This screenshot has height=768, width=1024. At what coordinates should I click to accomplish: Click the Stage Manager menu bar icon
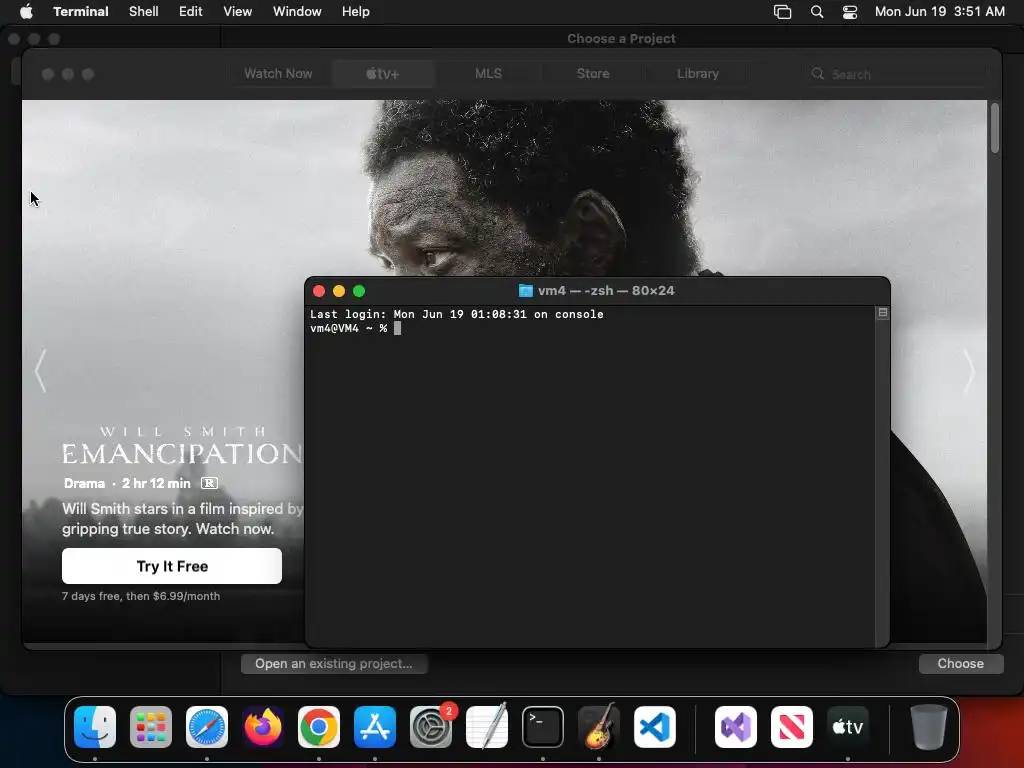pyautogui.click(x=782, y=12)
